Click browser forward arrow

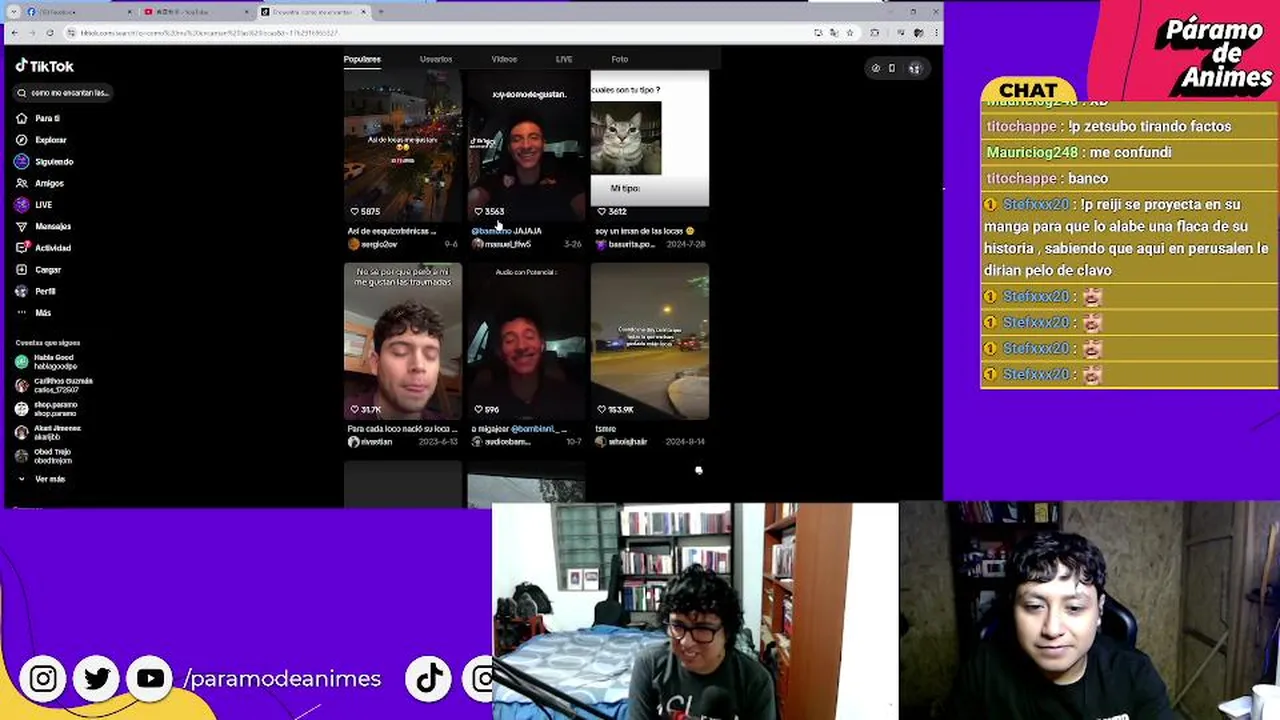[x=31, y=33]
